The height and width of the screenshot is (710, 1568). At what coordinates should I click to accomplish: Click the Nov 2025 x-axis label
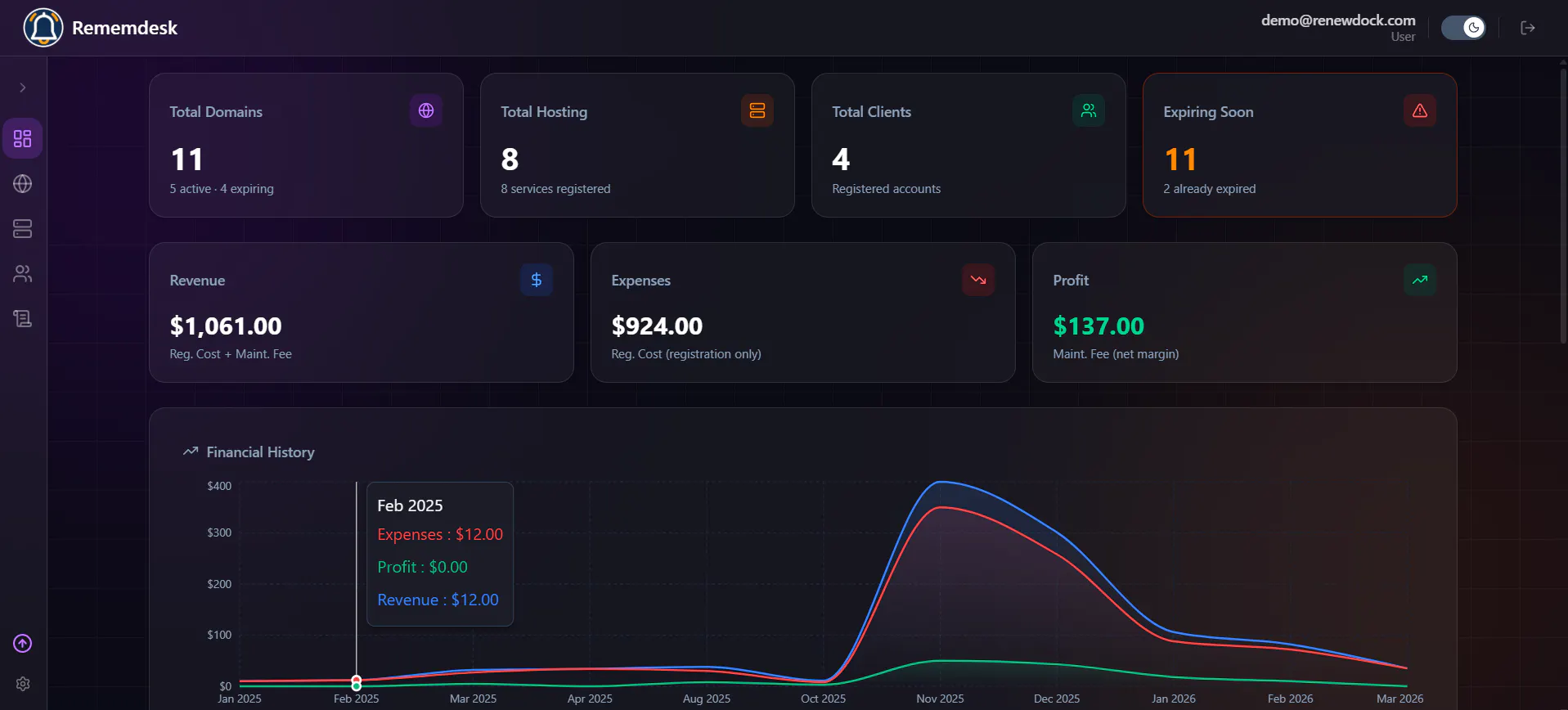940,699
